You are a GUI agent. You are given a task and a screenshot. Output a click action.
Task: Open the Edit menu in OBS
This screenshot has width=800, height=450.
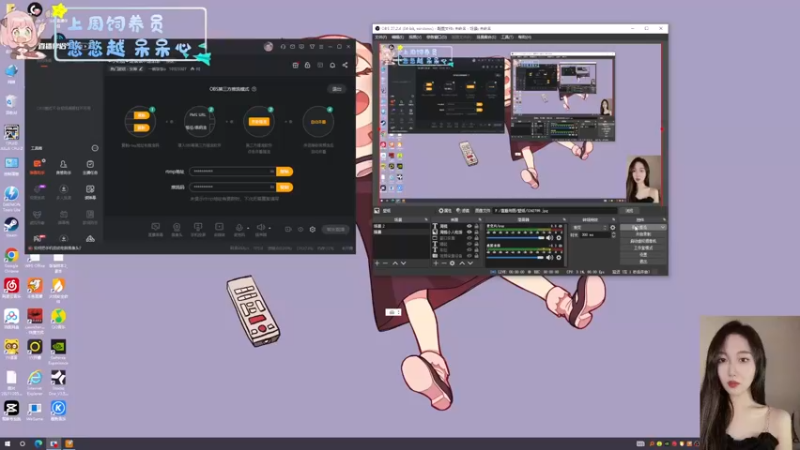[397, 37]
